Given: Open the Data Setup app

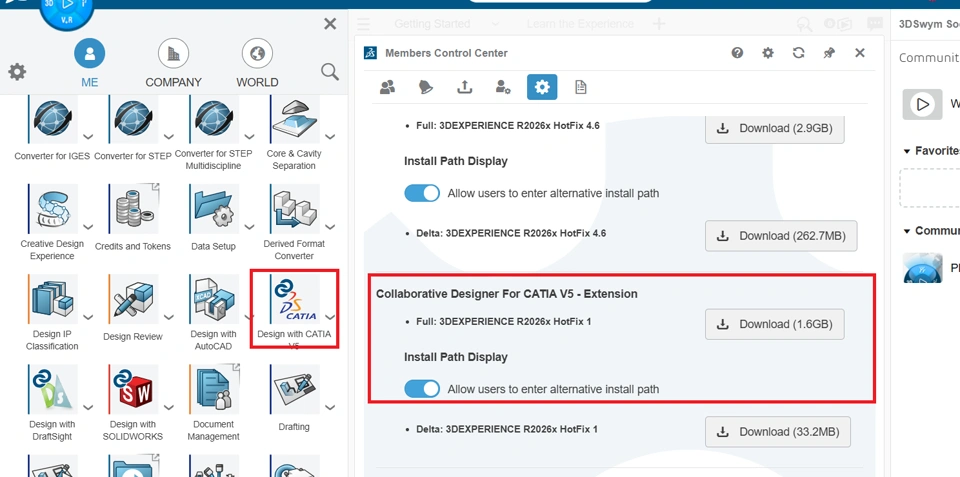Looking at the screenshot, I should pos(214,209).
